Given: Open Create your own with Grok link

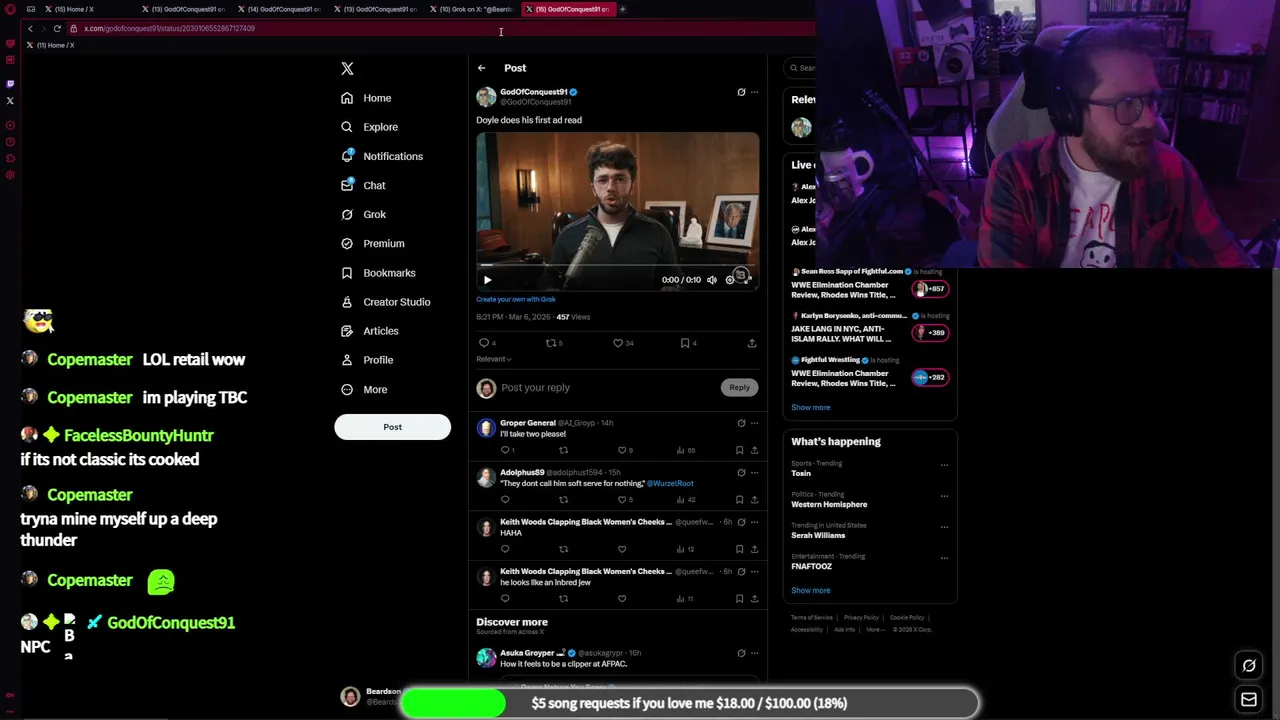Looking at the screenshot, I should tap(516, 299).
